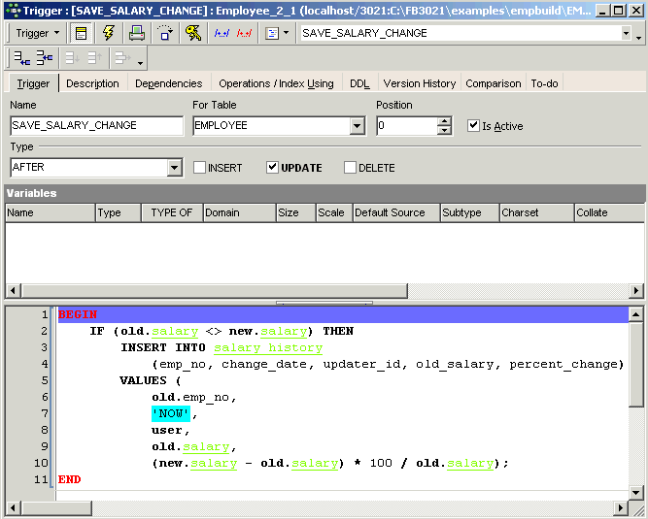Click the variables grid horizontal scrollbar thumb
Viewport: 648px width, 519px height.
214,290
